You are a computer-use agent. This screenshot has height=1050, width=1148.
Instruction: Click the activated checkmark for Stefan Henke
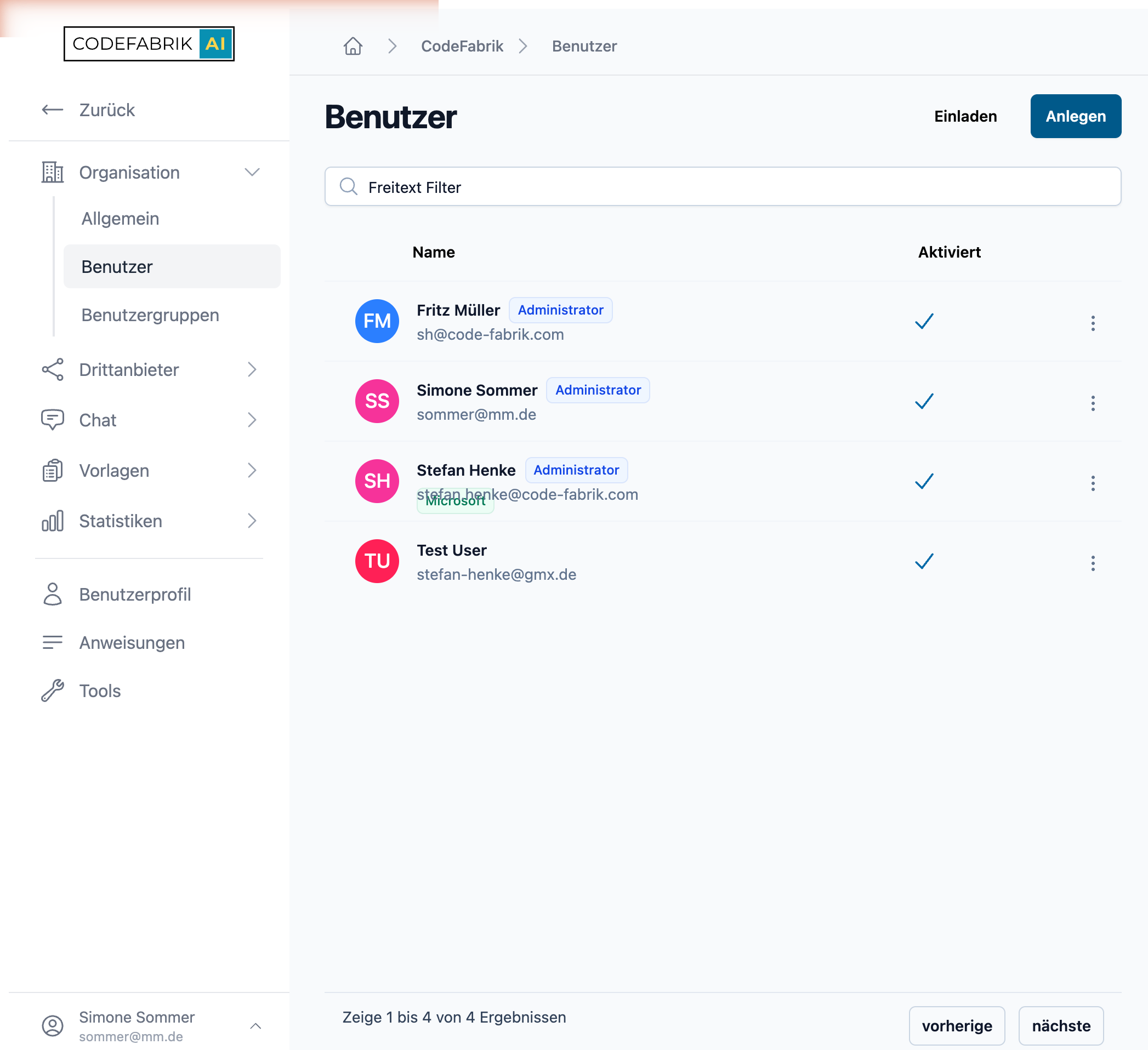tap(924, 481)
